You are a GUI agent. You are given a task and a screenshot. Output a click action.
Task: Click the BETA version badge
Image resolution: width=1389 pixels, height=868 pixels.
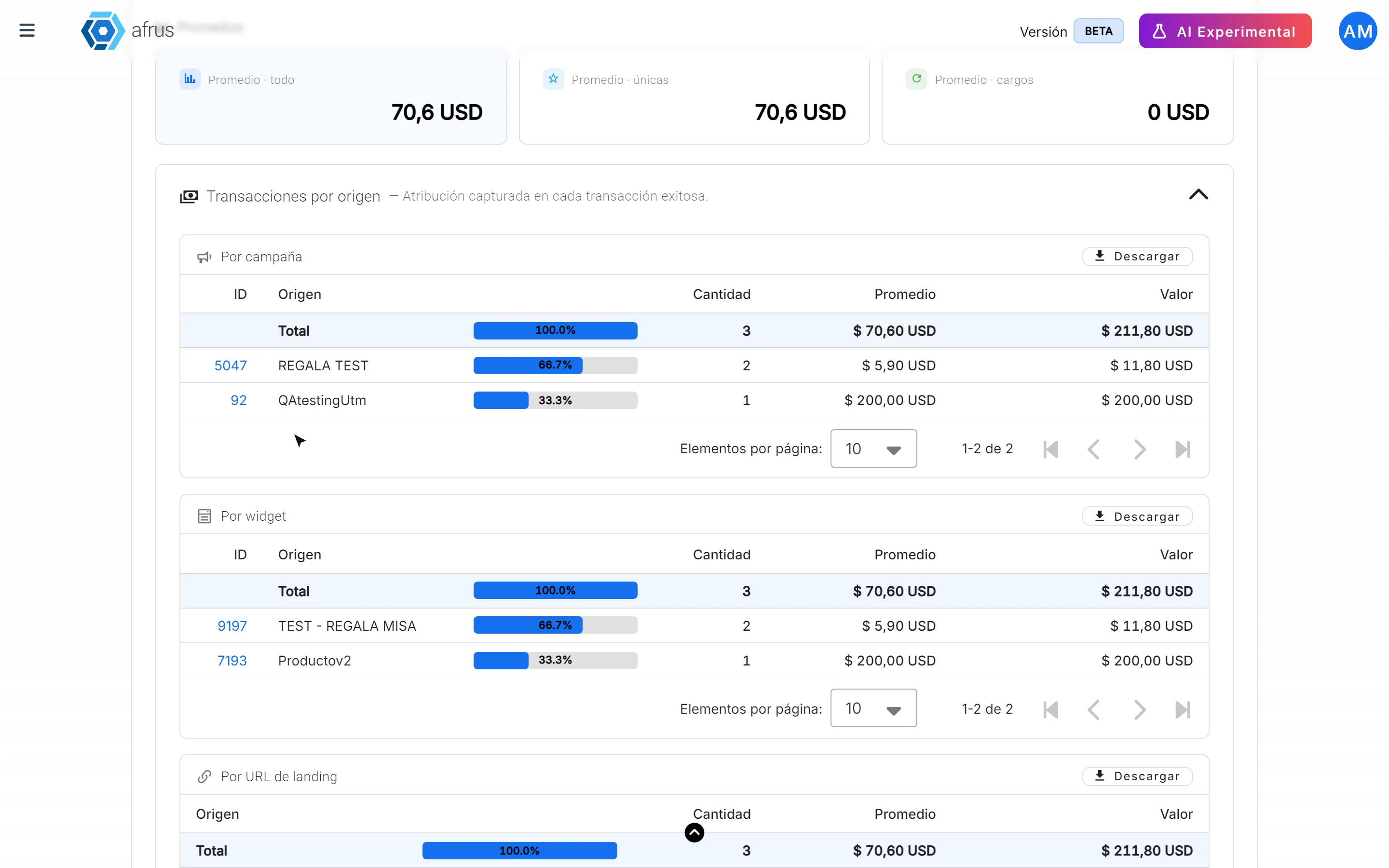(x=1098, y=31)
